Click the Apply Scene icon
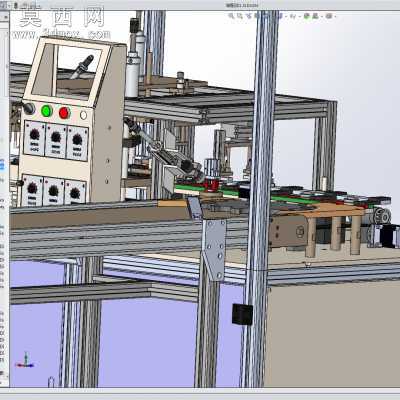This screenshot has width=400, height=400. coord(315,16)
